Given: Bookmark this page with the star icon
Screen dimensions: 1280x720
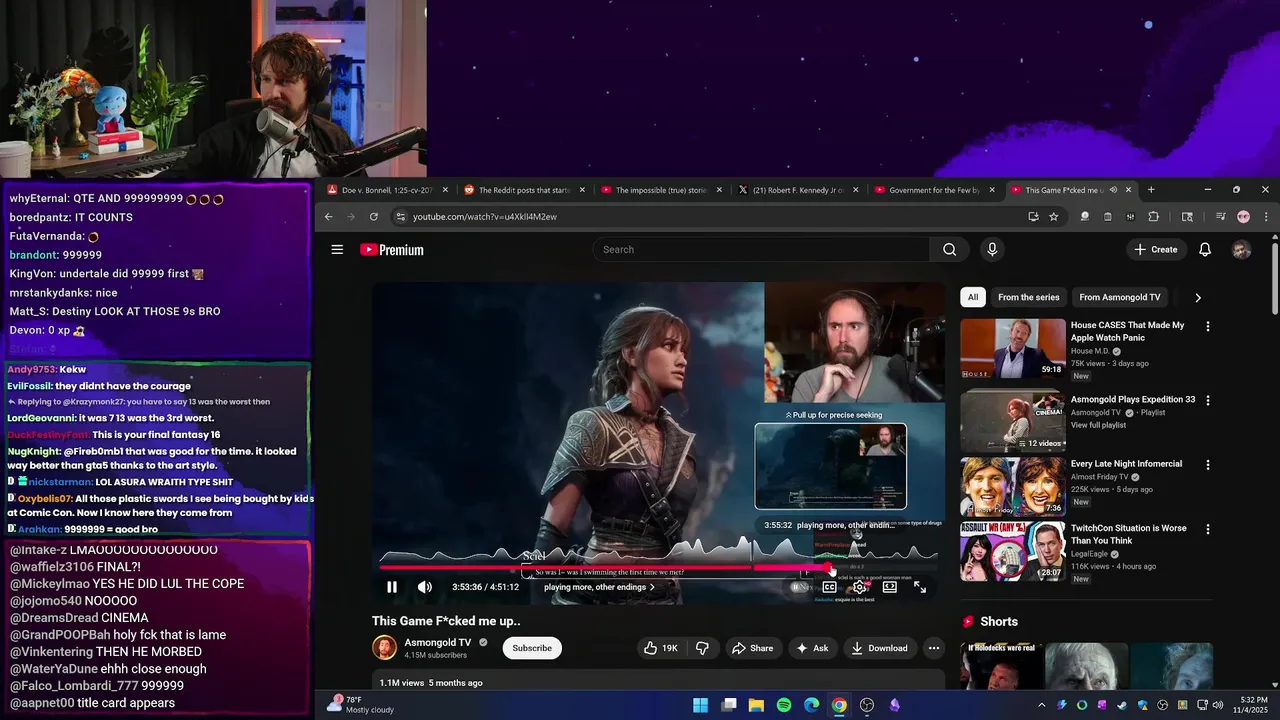Looking at the screenshot, I should point(1054,217).
